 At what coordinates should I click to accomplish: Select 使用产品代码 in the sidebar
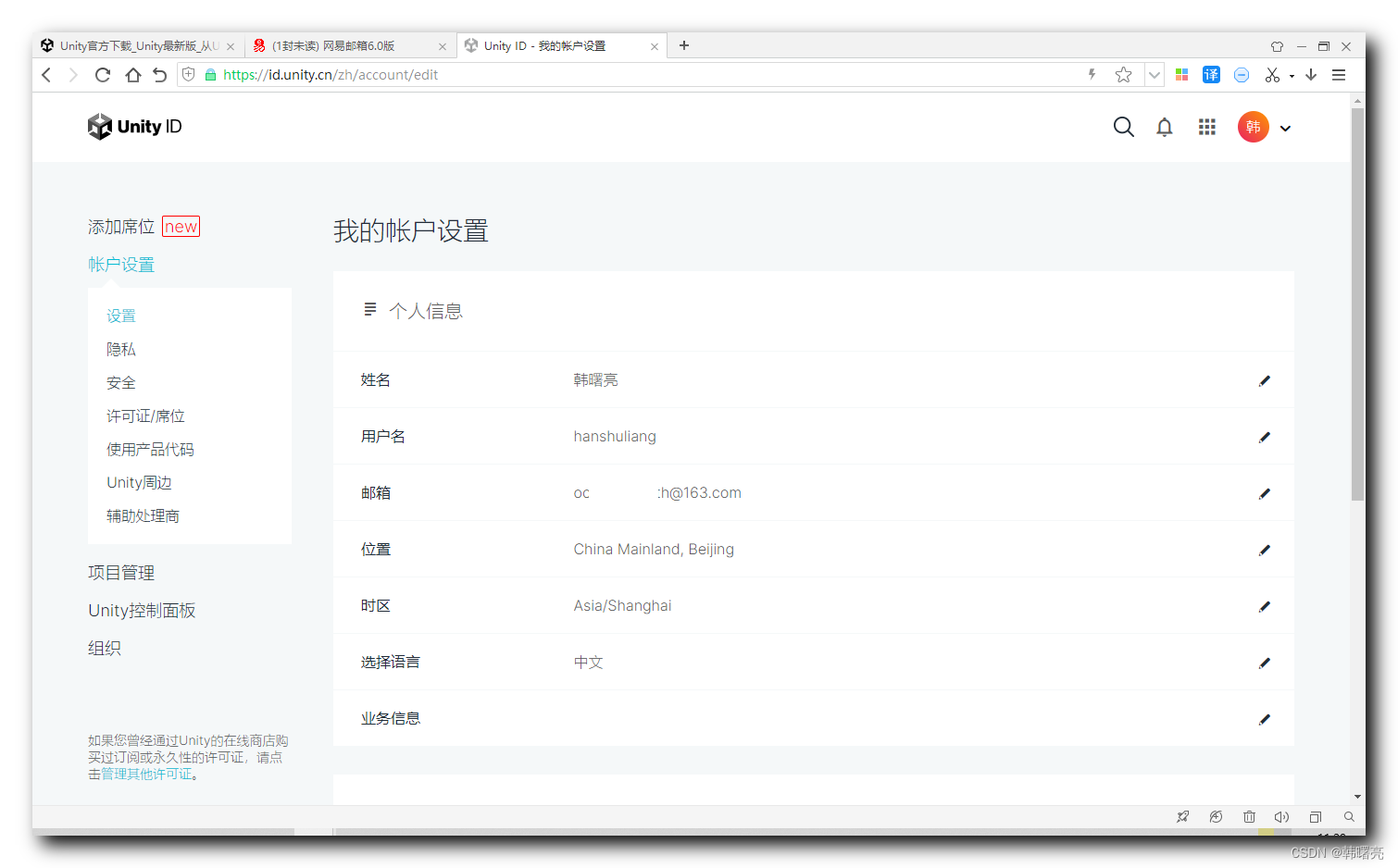click(150, 449)
